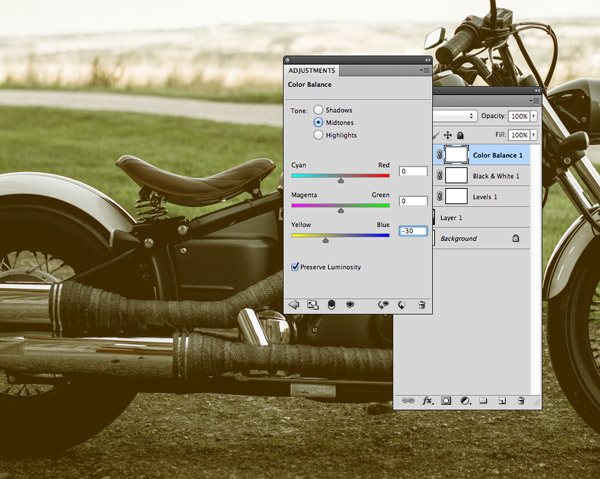Click the Yellow-Blue slider handle
The height and width of the screenshot is (479, 600).
point(325,239)
